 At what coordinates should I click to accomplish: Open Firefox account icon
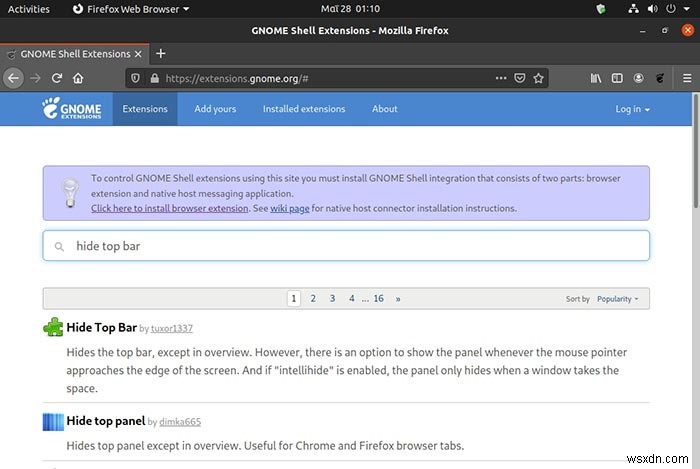tap(638, 79)
